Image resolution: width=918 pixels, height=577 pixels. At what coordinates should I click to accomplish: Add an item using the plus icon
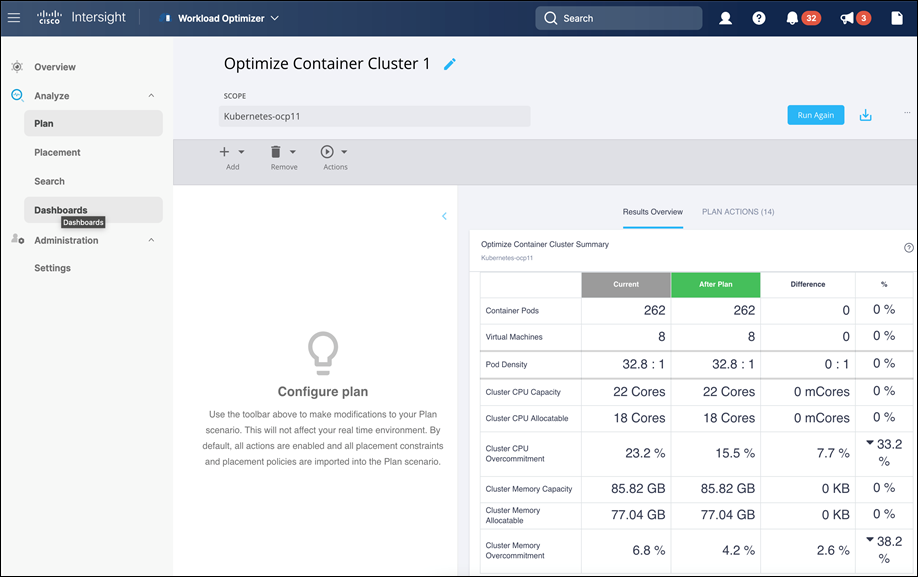(223, 152)
